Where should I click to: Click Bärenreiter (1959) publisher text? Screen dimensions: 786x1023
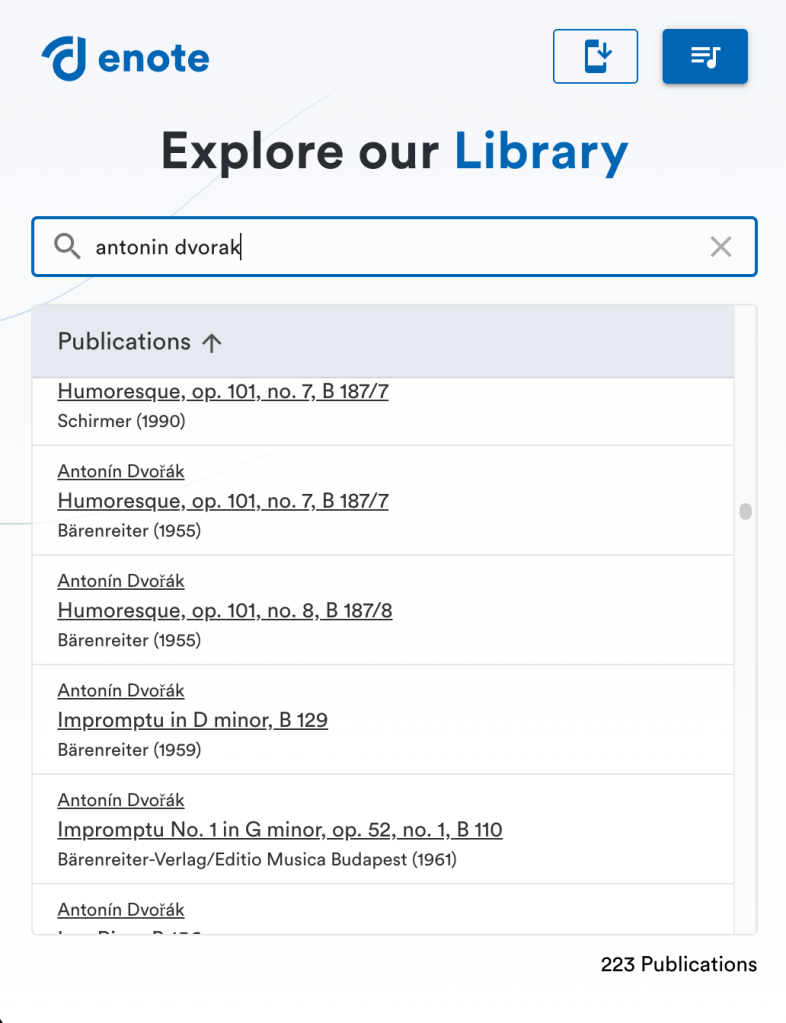129,749
